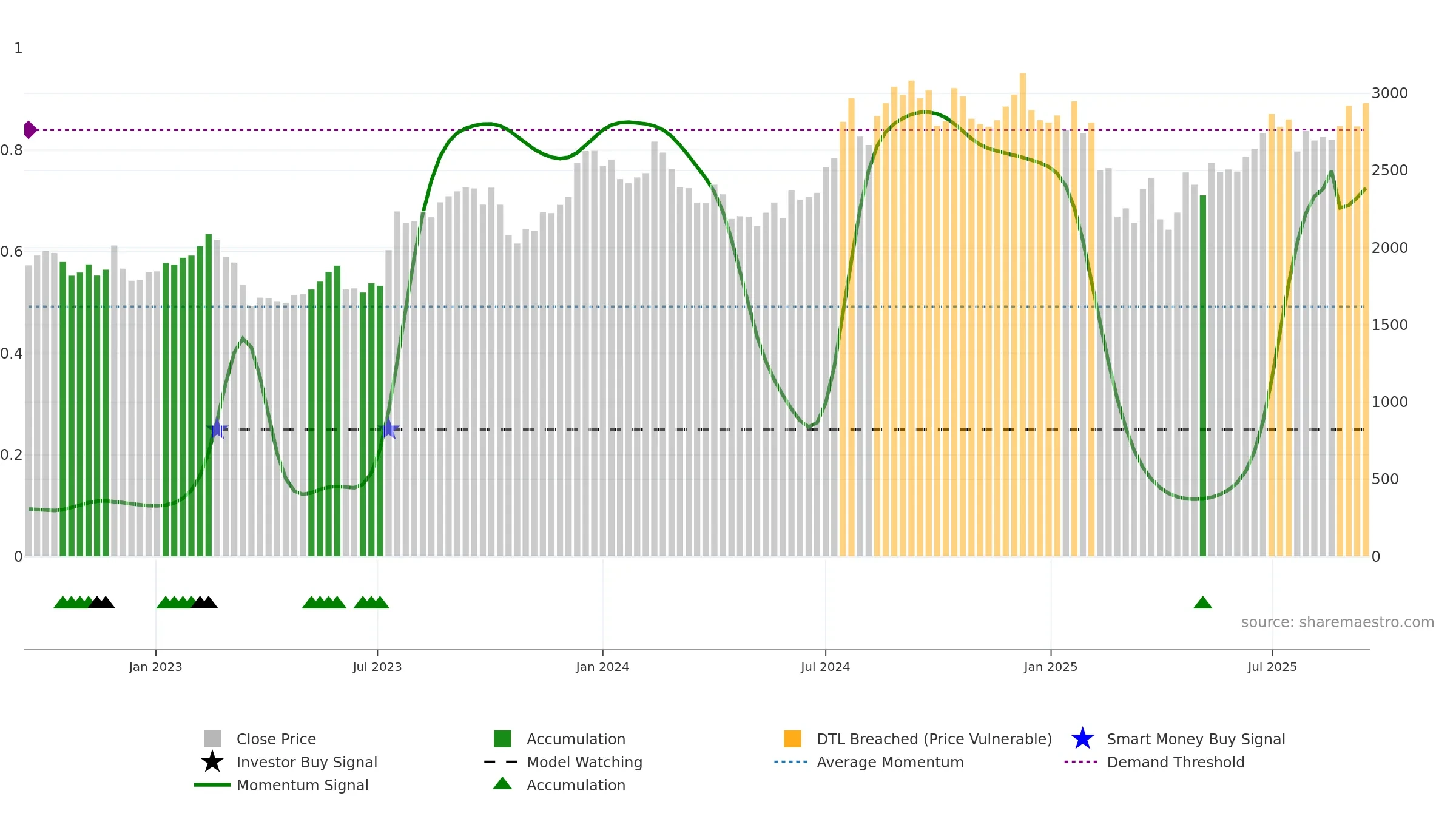Click the Investor Buy Signal black star icon

coord(212,762)
